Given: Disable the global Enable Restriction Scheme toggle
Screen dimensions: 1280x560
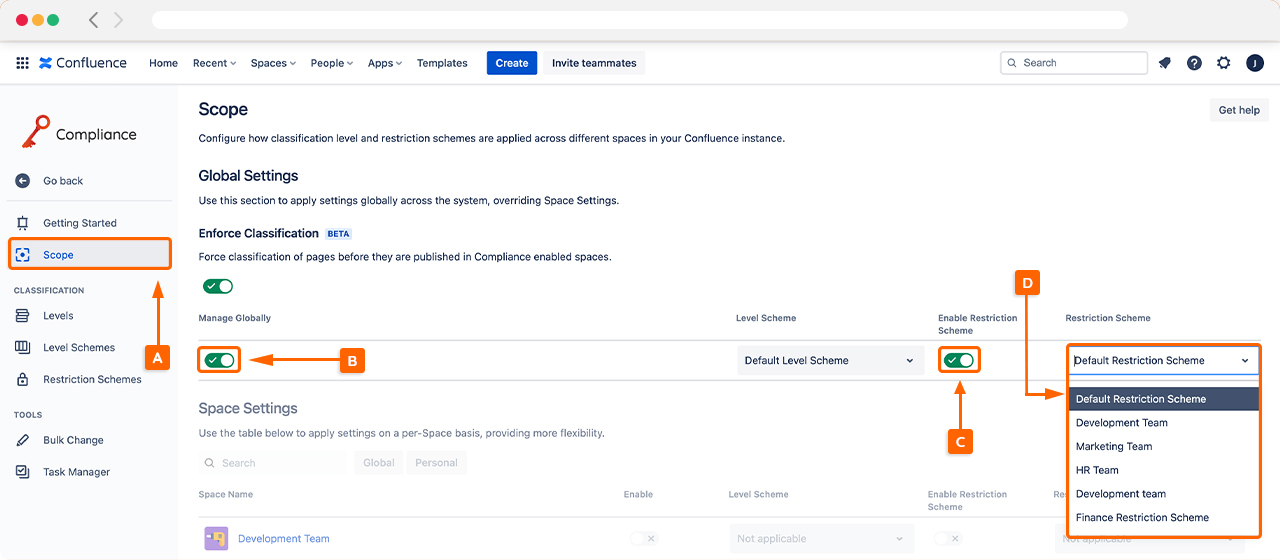Looking at the screenshot, I should click(959, 360).
